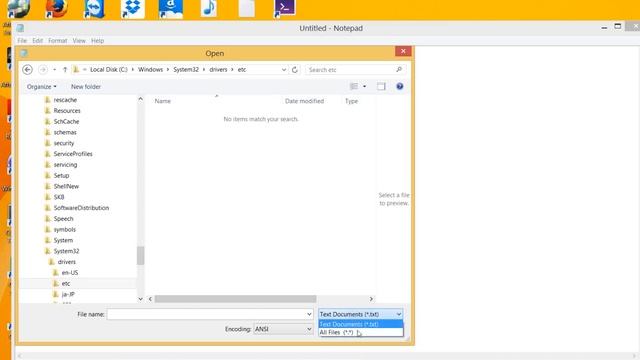Open Notepad View menu
Viewport: 640px width, 360px height.
79,41
